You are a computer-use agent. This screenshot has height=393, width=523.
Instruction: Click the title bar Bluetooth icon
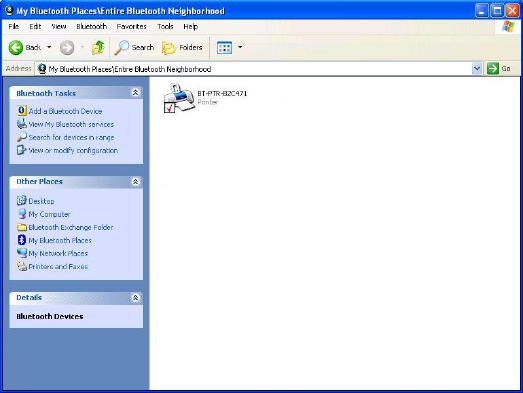pos(9,10)
